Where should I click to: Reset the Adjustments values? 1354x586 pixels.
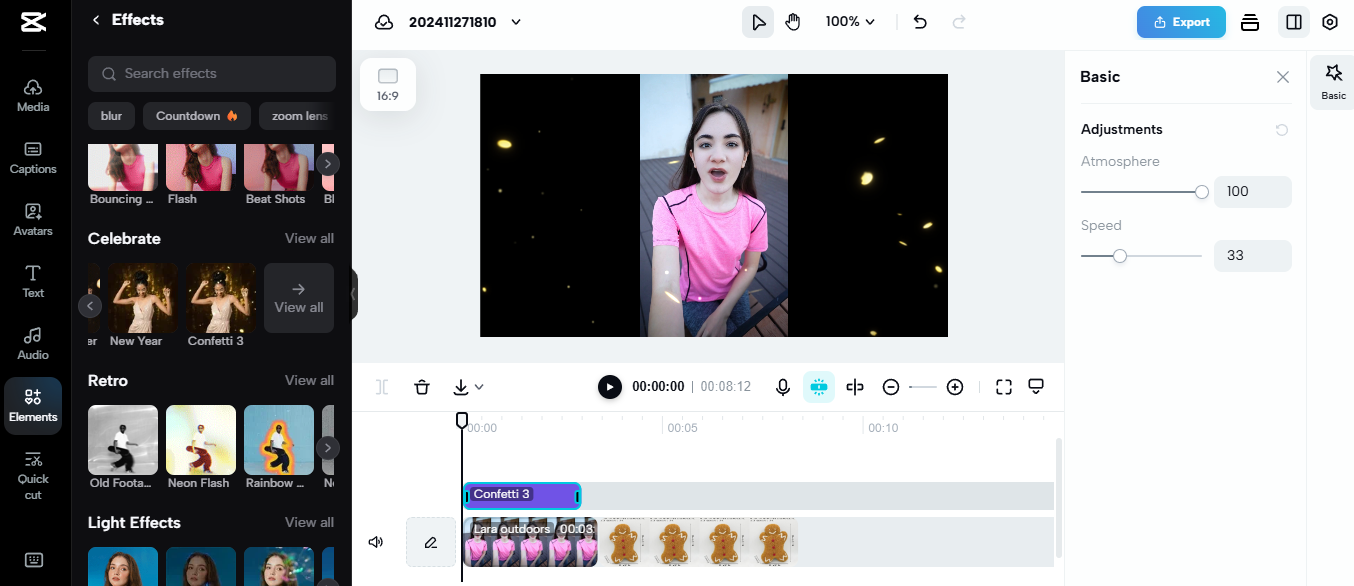pyautogui.click(x=1282, y=130)
